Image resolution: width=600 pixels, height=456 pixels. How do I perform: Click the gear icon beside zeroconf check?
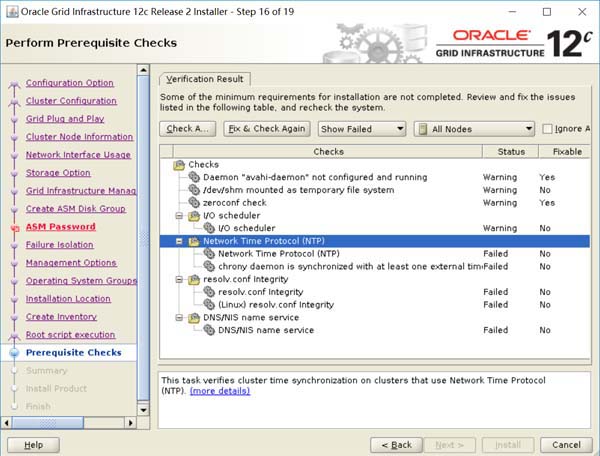194,202
